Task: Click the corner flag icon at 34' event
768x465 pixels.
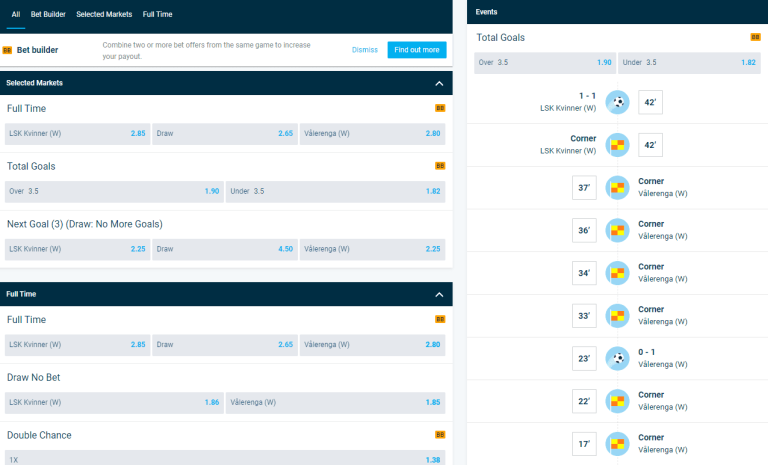Action: [x=618, y=273]
